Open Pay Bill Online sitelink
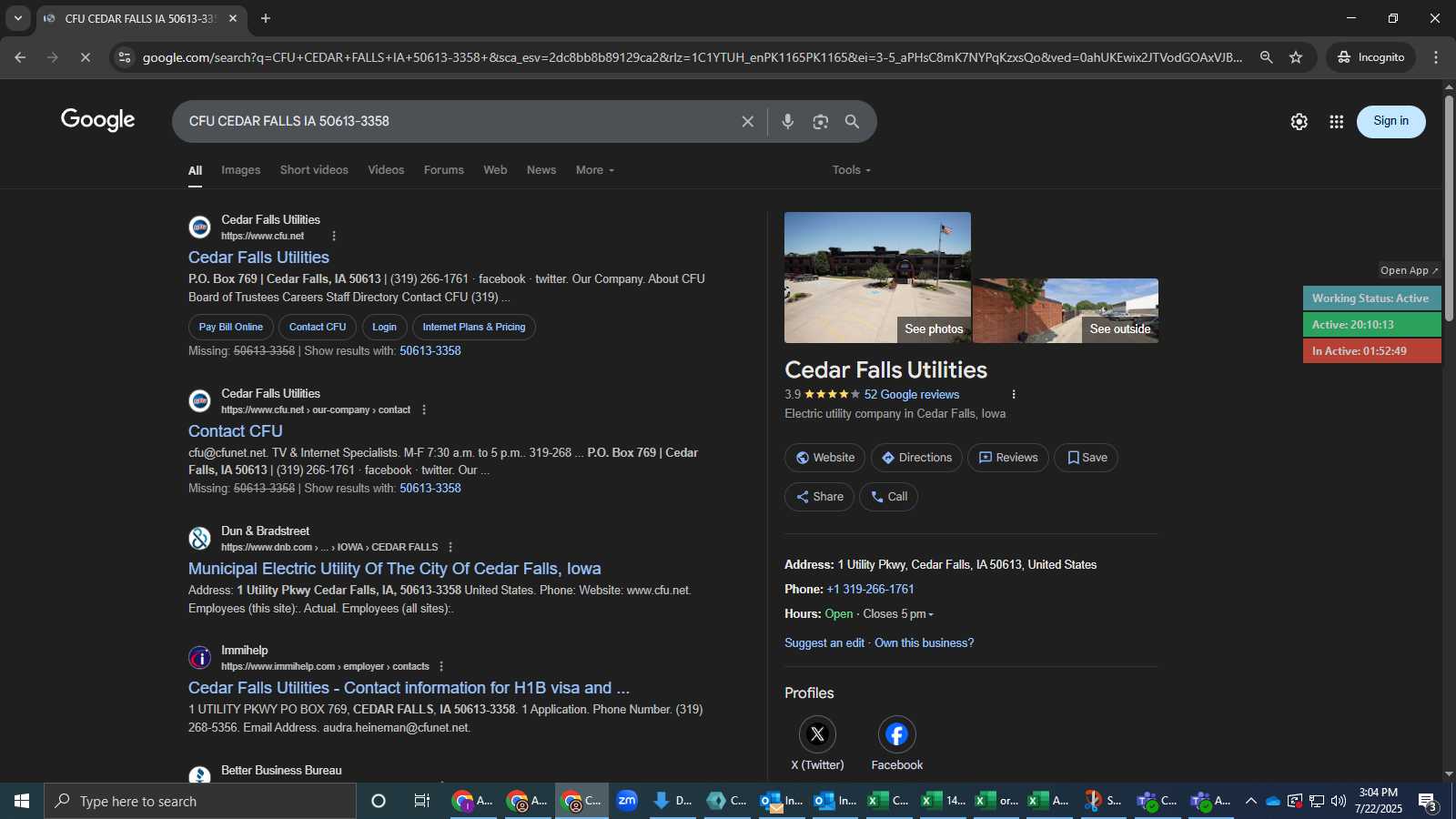 pyautogui.click(x=231, y=327)
